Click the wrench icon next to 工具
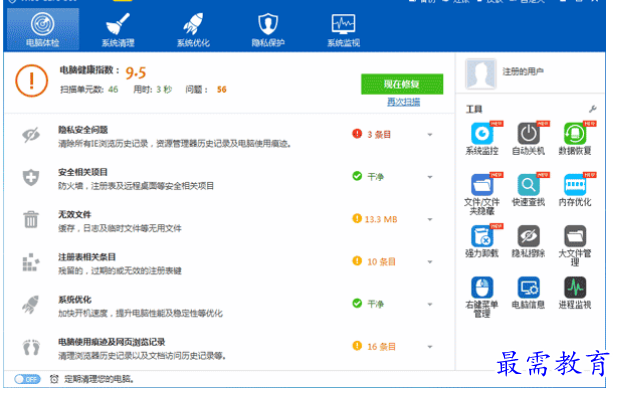Viewport: 618px width, 395px height. (x=592, y=109)
